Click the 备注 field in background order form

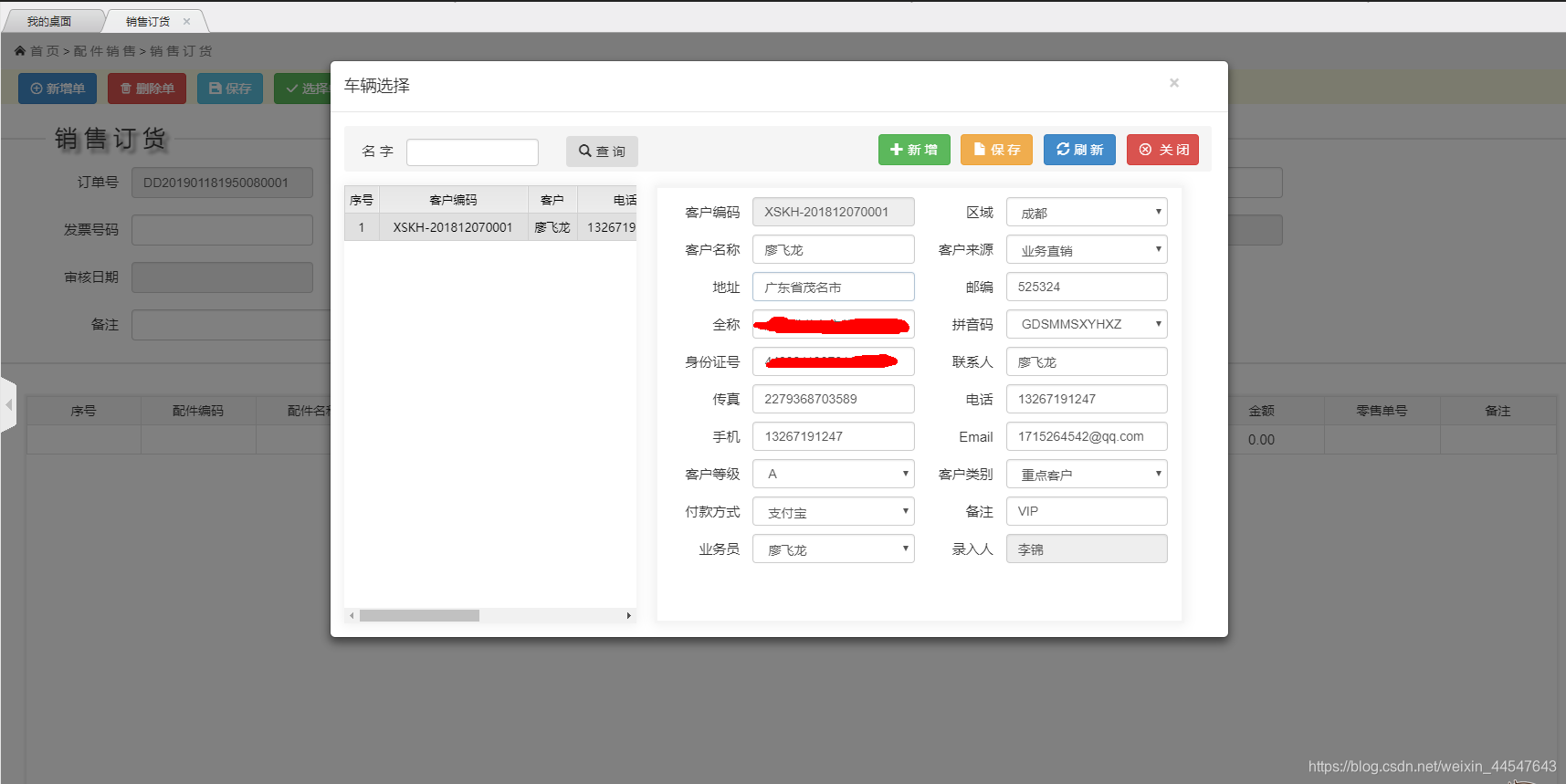[231, 325]
